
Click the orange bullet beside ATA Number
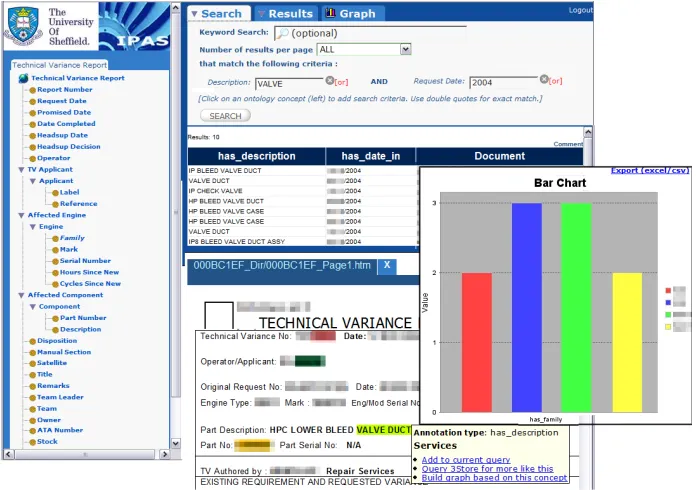tap(32, 431)
